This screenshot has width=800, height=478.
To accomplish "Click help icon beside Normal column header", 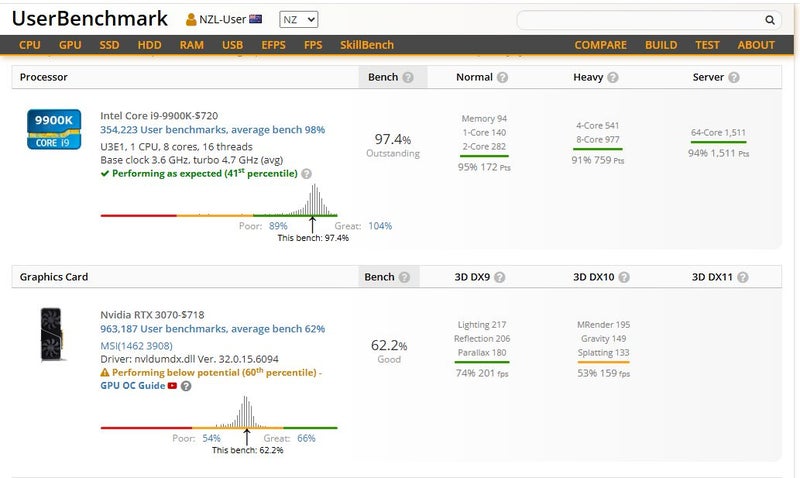I will coord(503,77).
